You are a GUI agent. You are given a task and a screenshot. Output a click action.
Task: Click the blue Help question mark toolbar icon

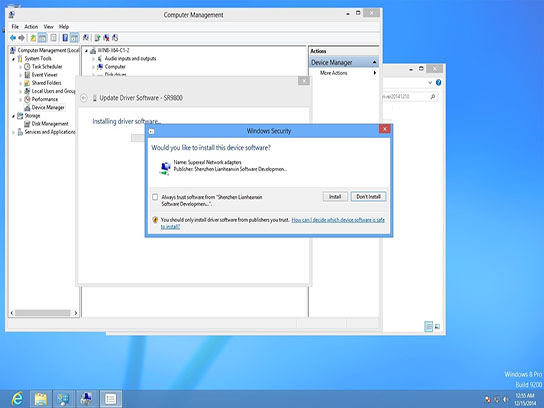pos(65,38)
